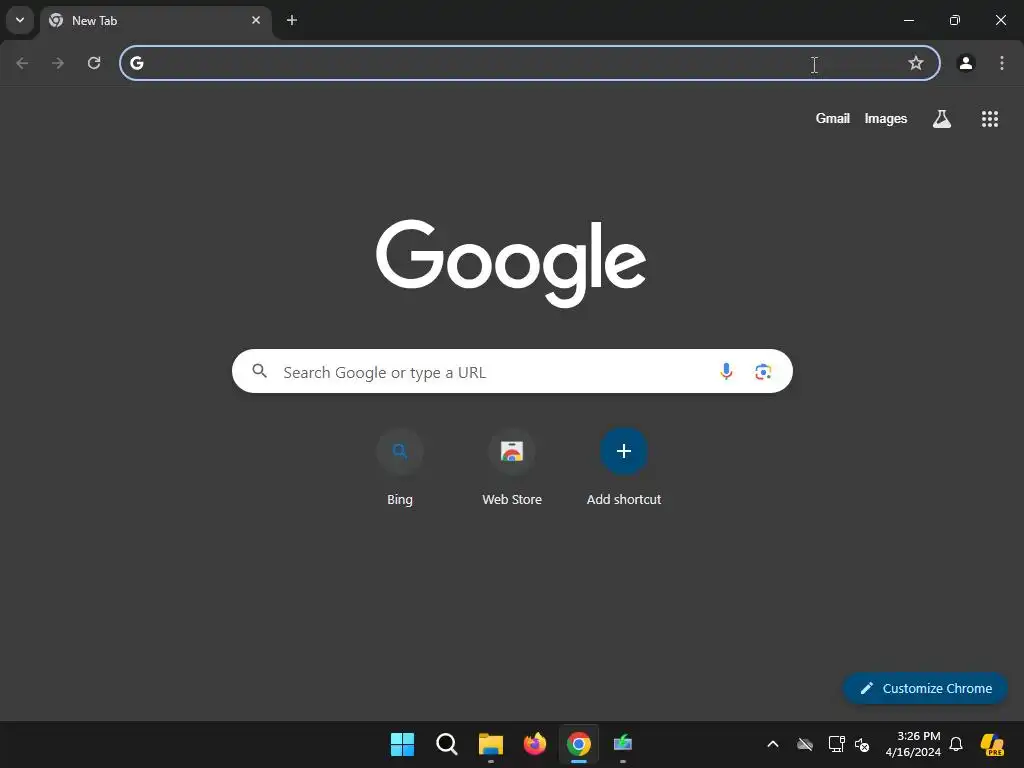Launch Firefox from the taskbar
Screen dimensions: 1024x768
(x=535, y=744)
